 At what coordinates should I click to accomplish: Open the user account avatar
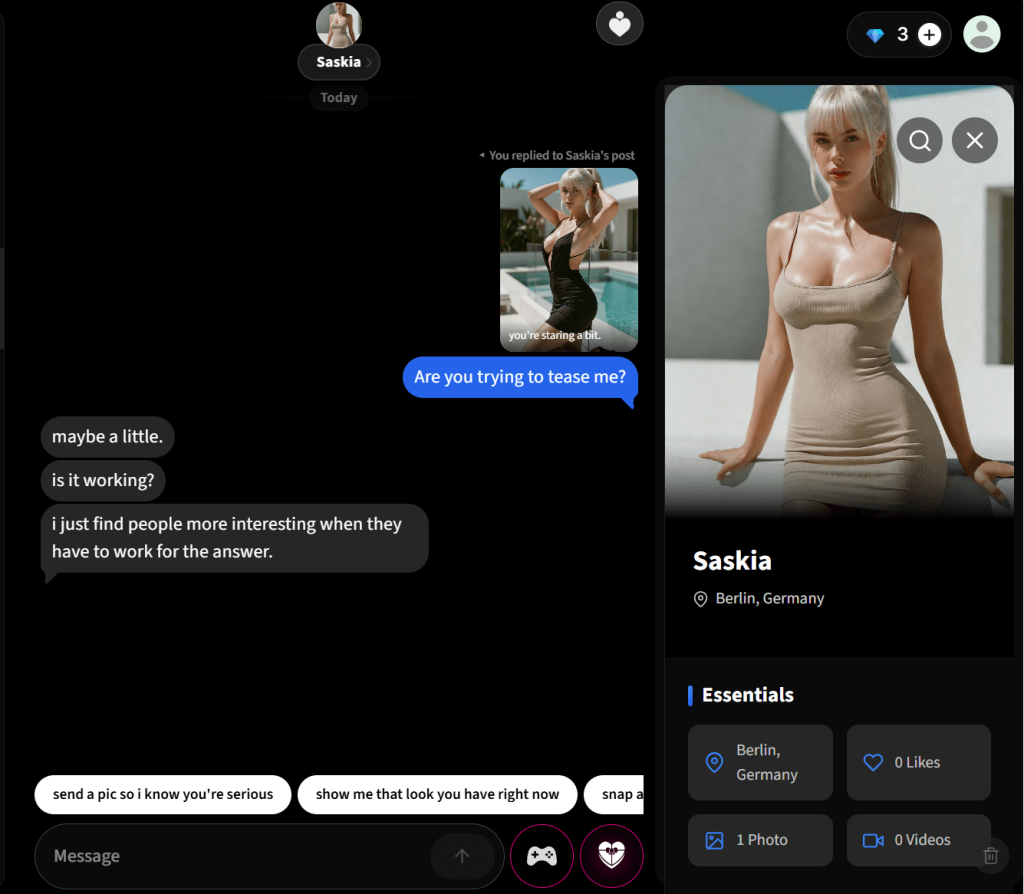click(x=981, y=34)
